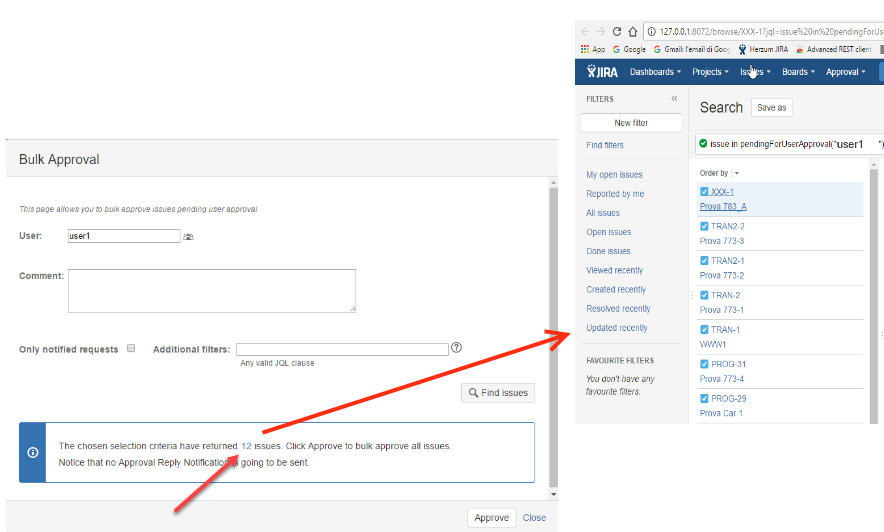884x532 pixels.
Task: Toggle the TRAN2-2 issue checkbox
Action: pos(705,227)
